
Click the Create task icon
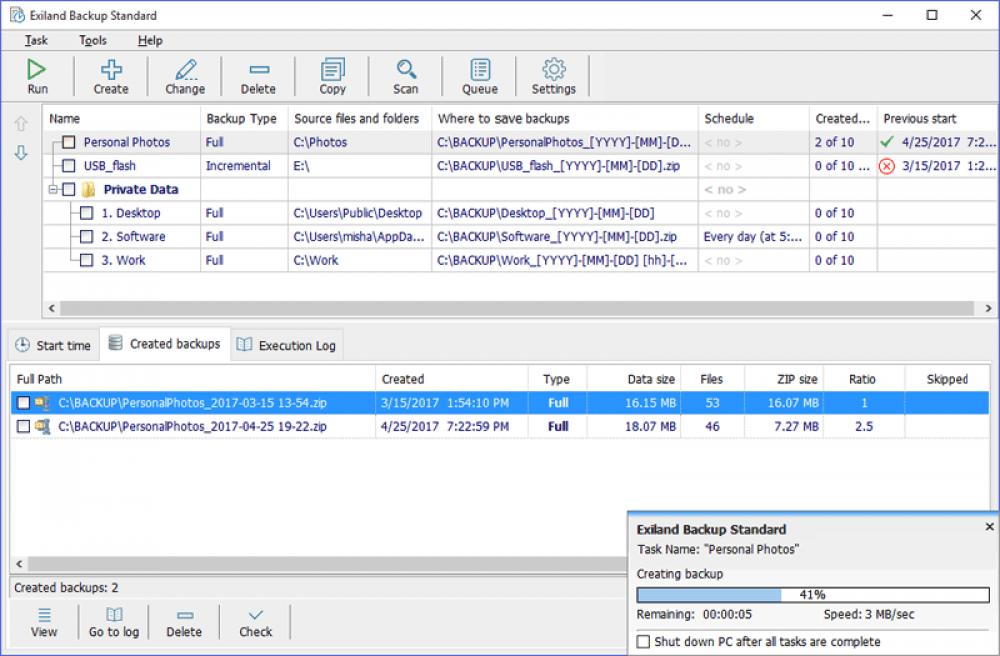pyautogui.click(x=110, y=75)
